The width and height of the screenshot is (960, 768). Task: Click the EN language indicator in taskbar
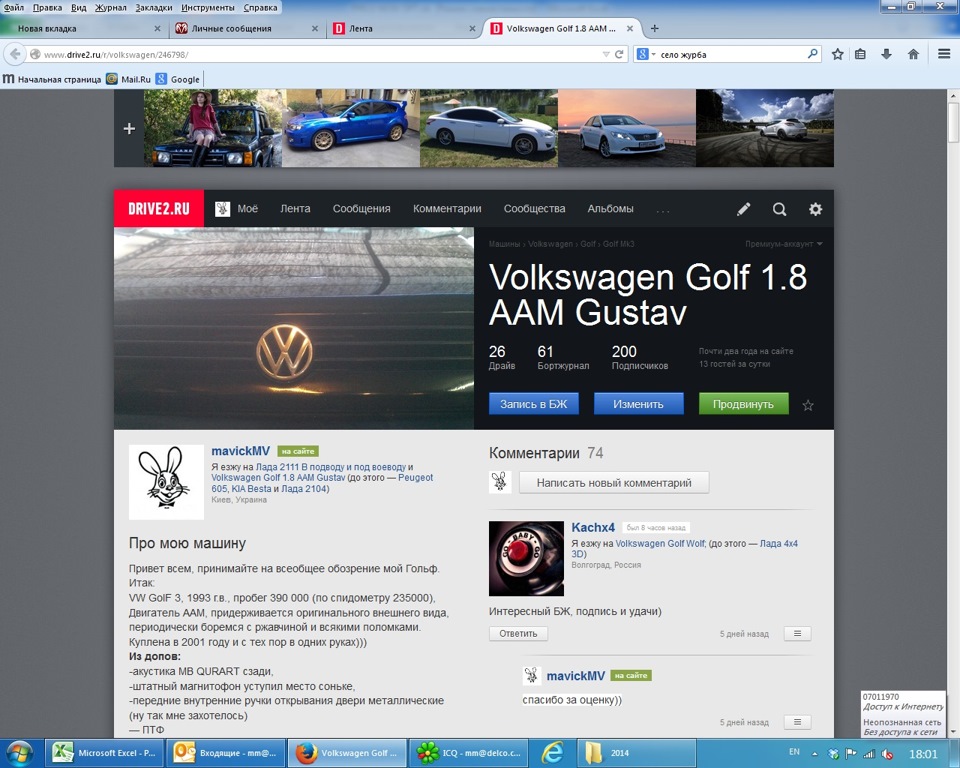pos(794,752)
